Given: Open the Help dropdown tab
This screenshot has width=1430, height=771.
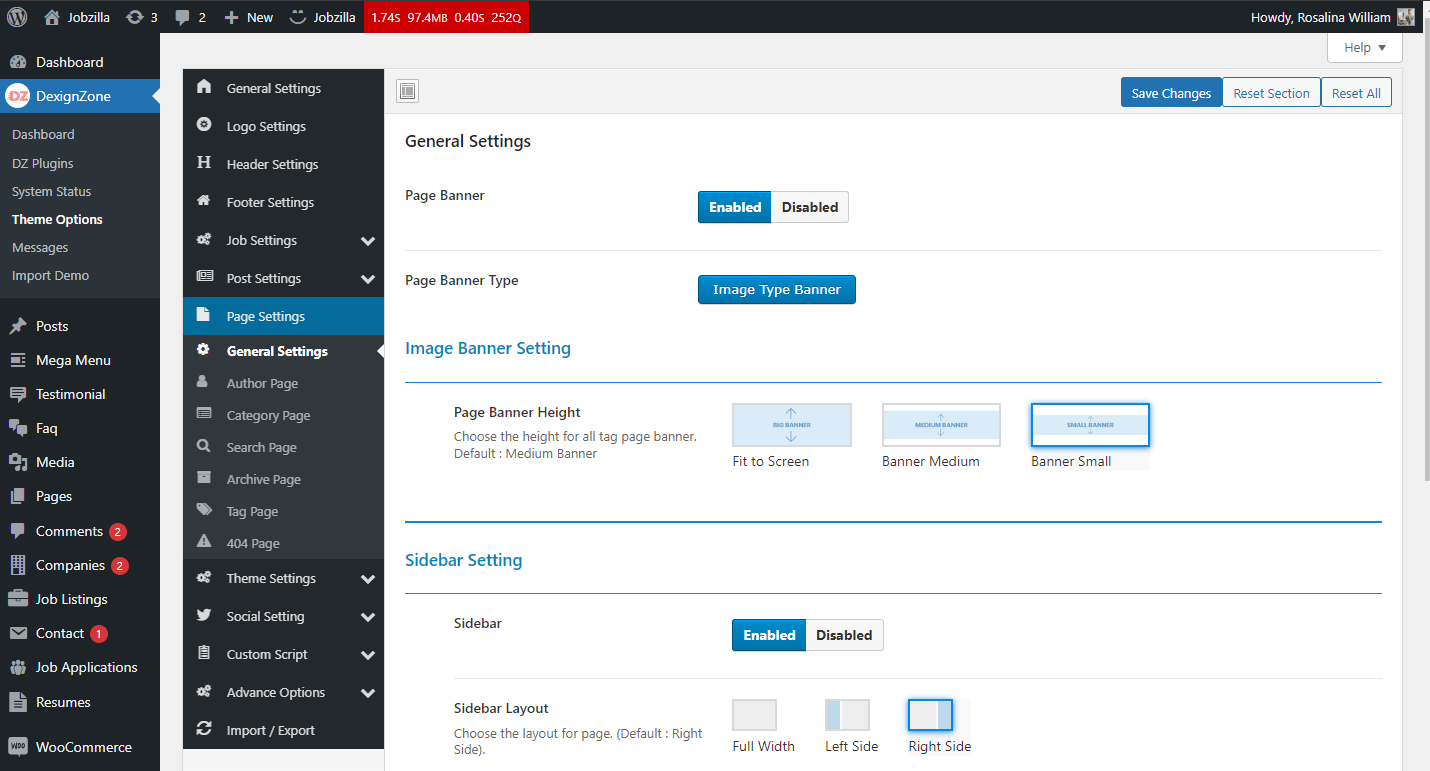Looking at the screenshot, I should [1364, 47].
